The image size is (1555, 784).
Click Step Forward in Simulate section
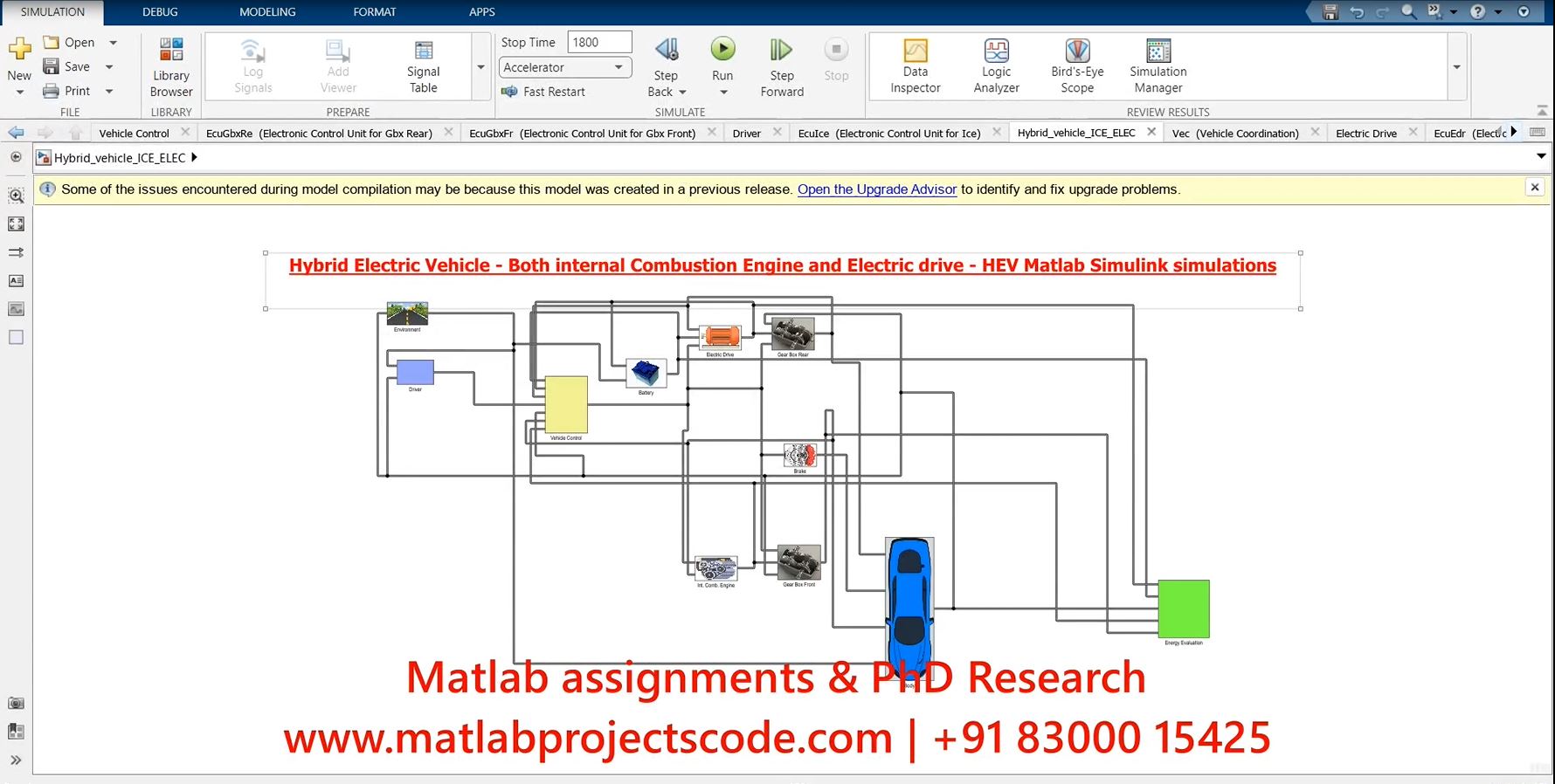coord(782,67)
